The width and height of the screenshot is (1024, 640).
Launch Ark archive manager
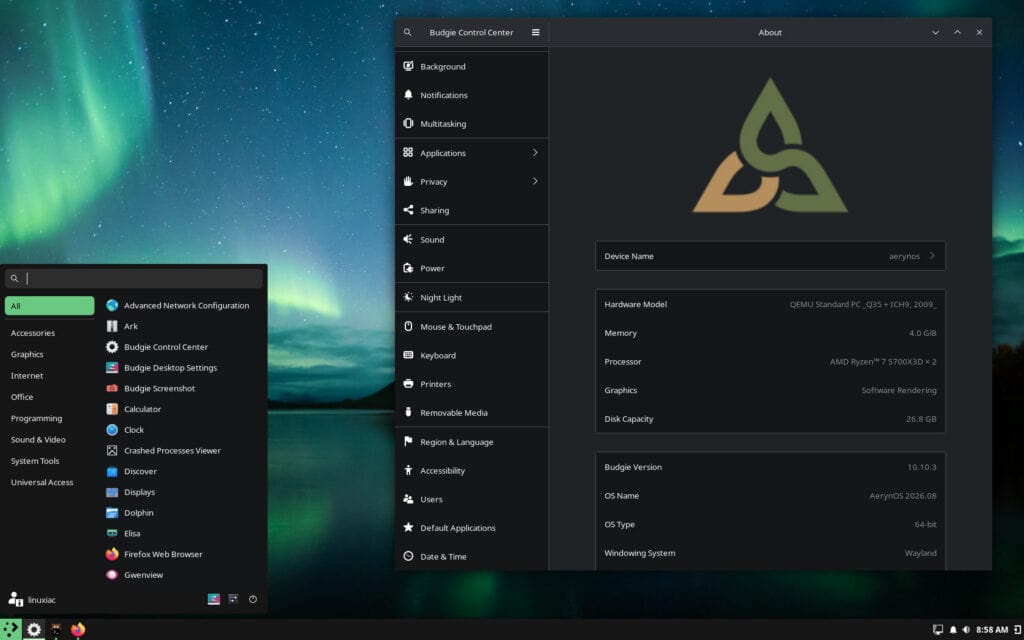(183, 327)
